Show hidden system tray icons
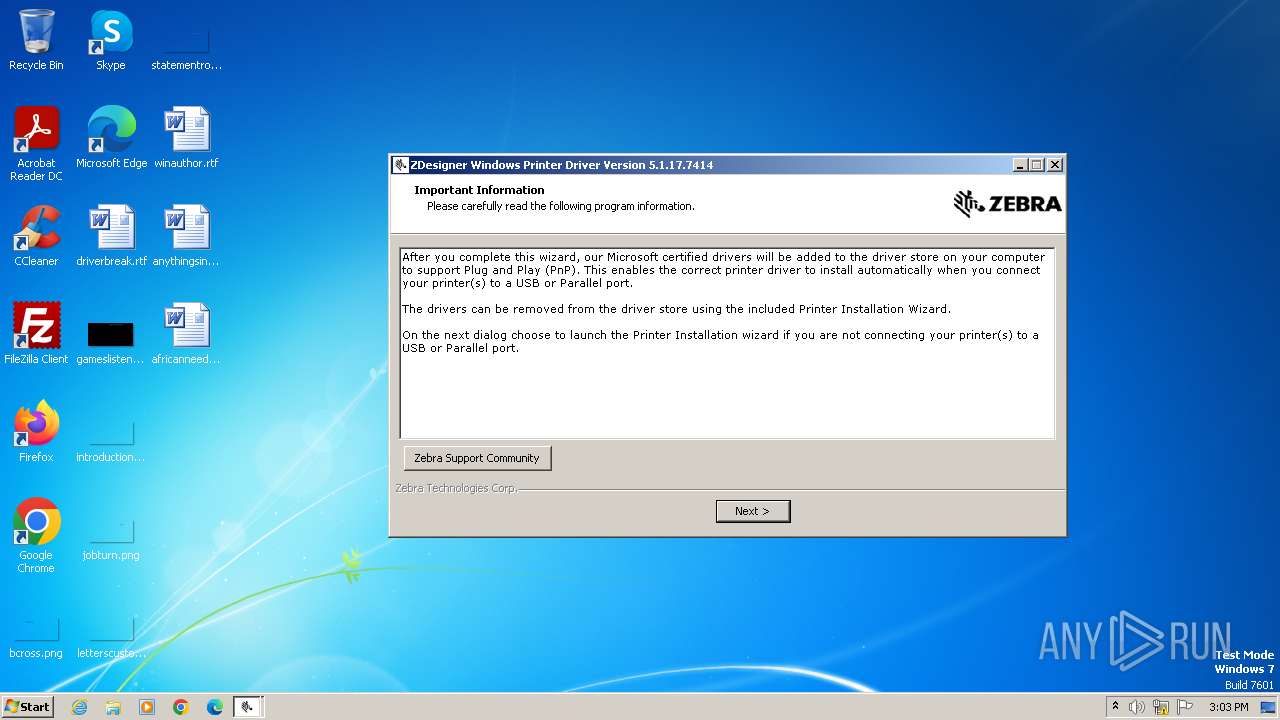This screenshot has height=720, width=1280. 1115,706
